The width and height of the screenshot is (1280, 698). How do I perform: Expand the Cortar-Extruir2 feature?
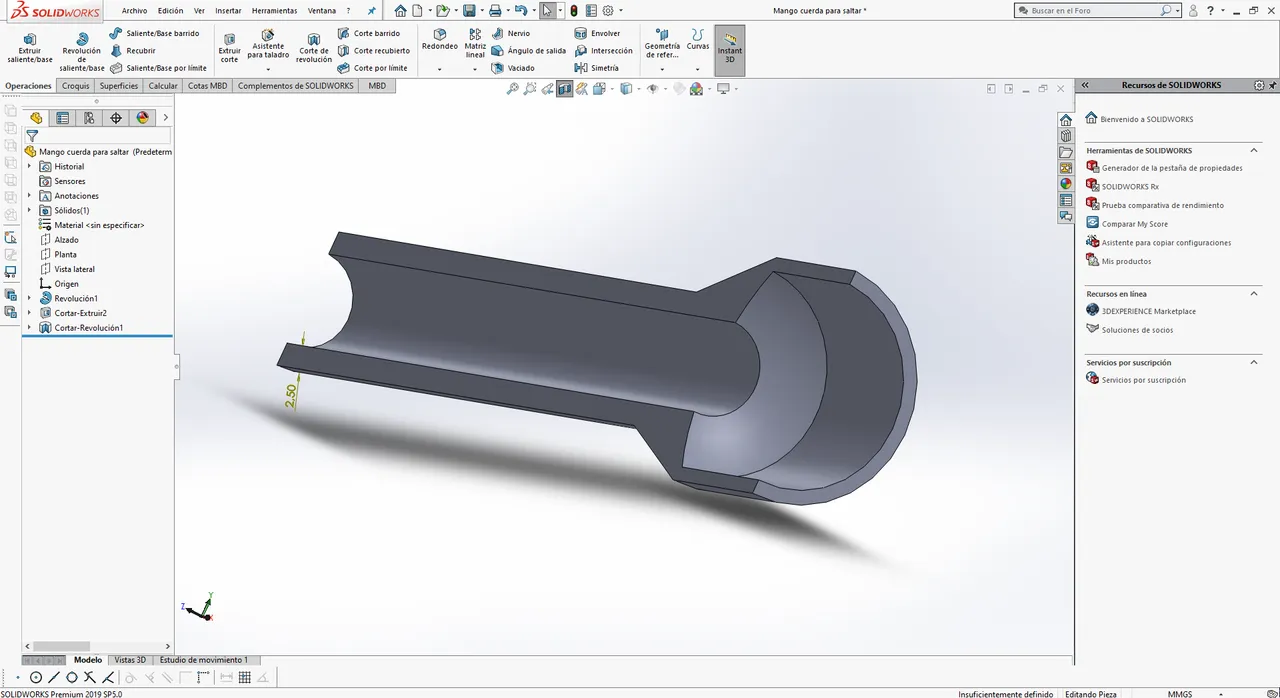pos(29,313)
